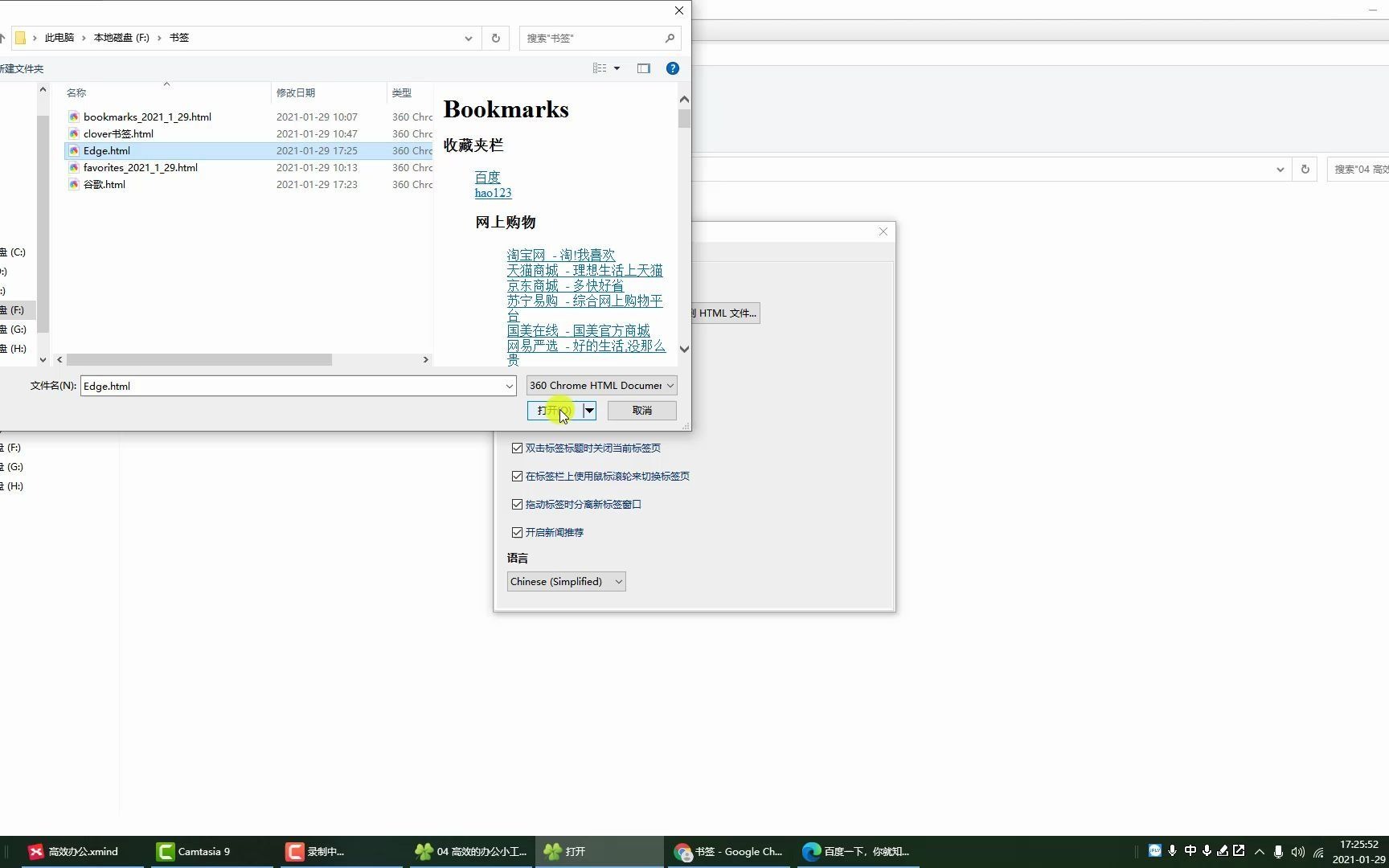
Task: Open the 国美在线 link in preview
Action: [578, 330]
